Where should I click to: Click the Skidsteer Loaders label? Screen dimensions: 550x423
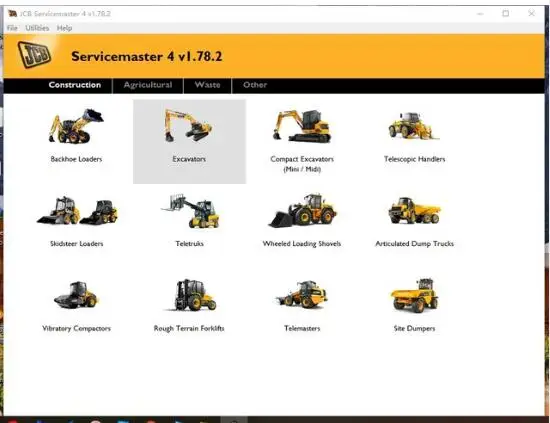coord(76,243)
